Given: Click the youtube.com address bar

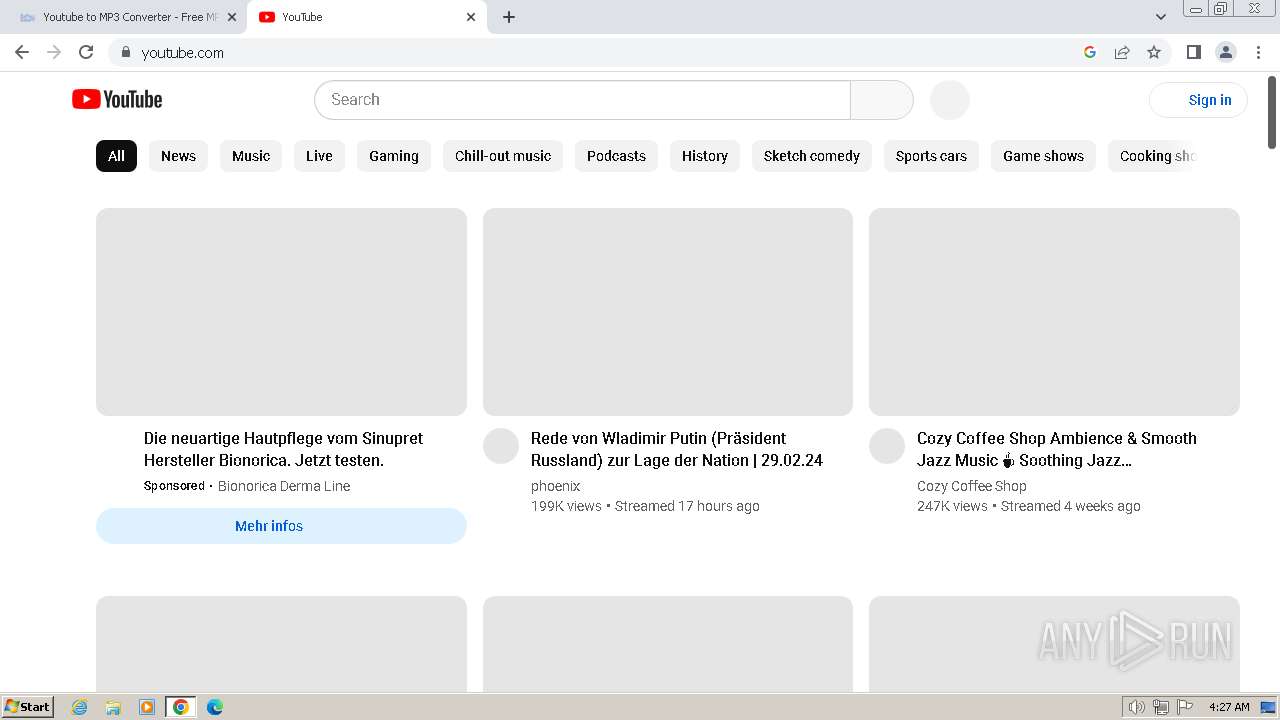Looking at the screenshot, I should [600, 52].
